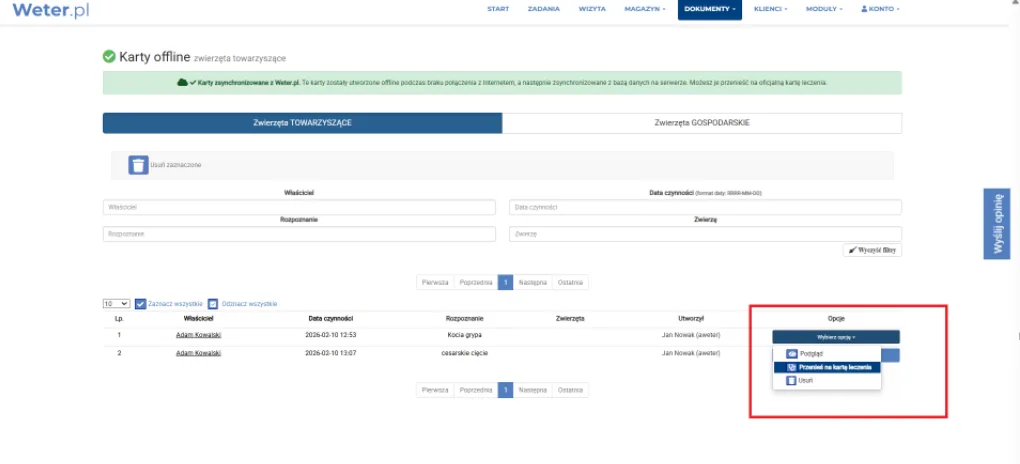Click the eye icon next to Podgląd
This screenshot has height=464, width=1020.
point(792,354)
